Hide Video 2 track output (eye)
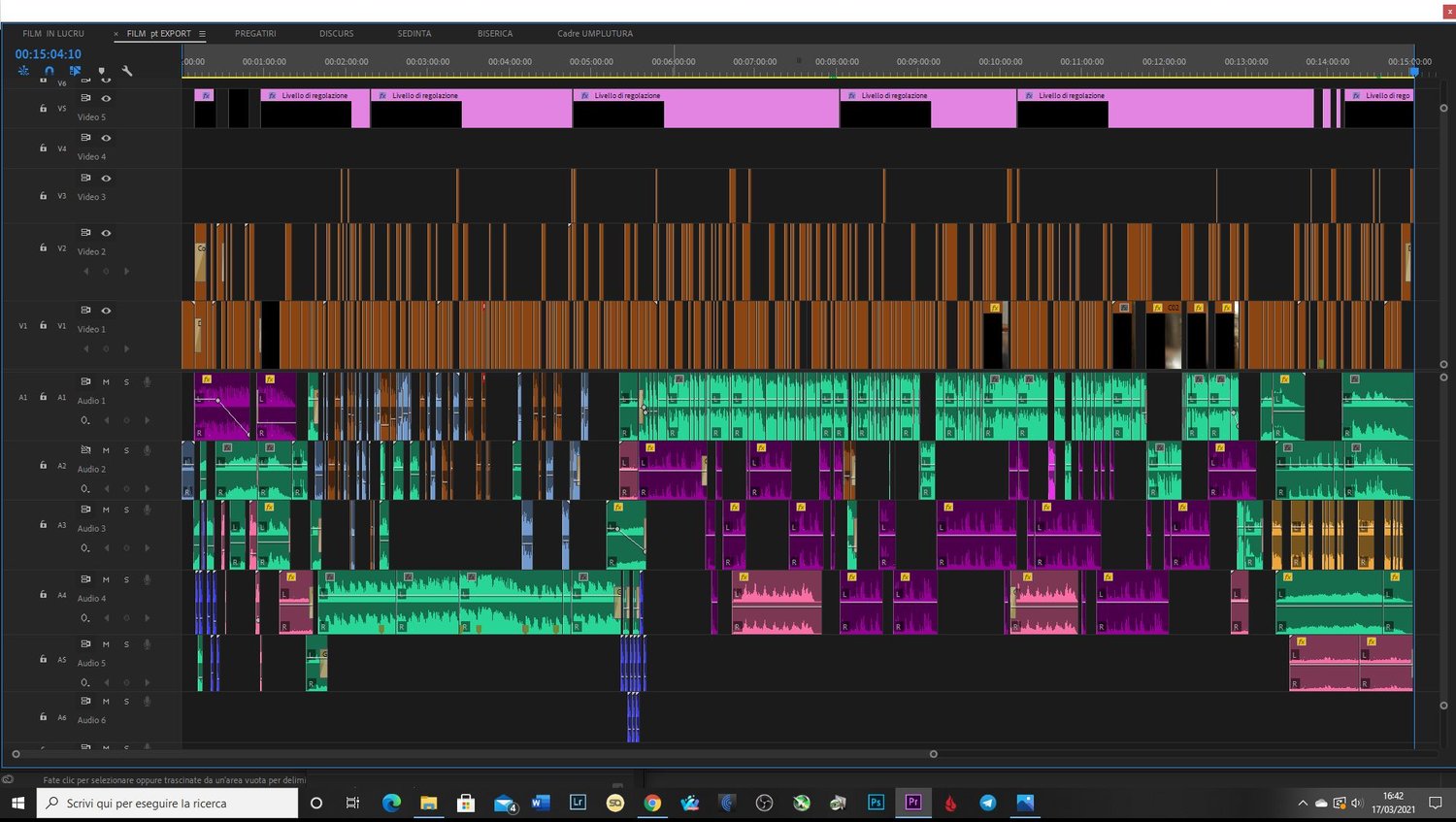 click(106, 233)
